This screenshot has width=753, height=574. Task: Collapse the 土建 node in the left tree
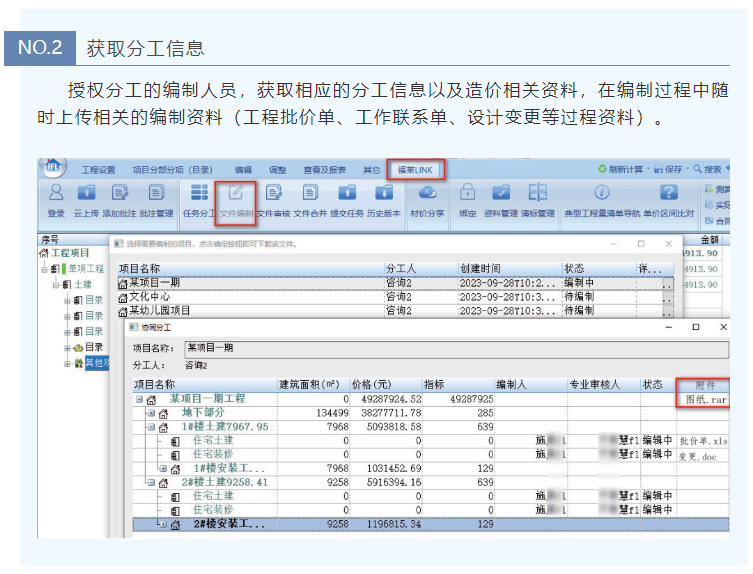[56, 285]
